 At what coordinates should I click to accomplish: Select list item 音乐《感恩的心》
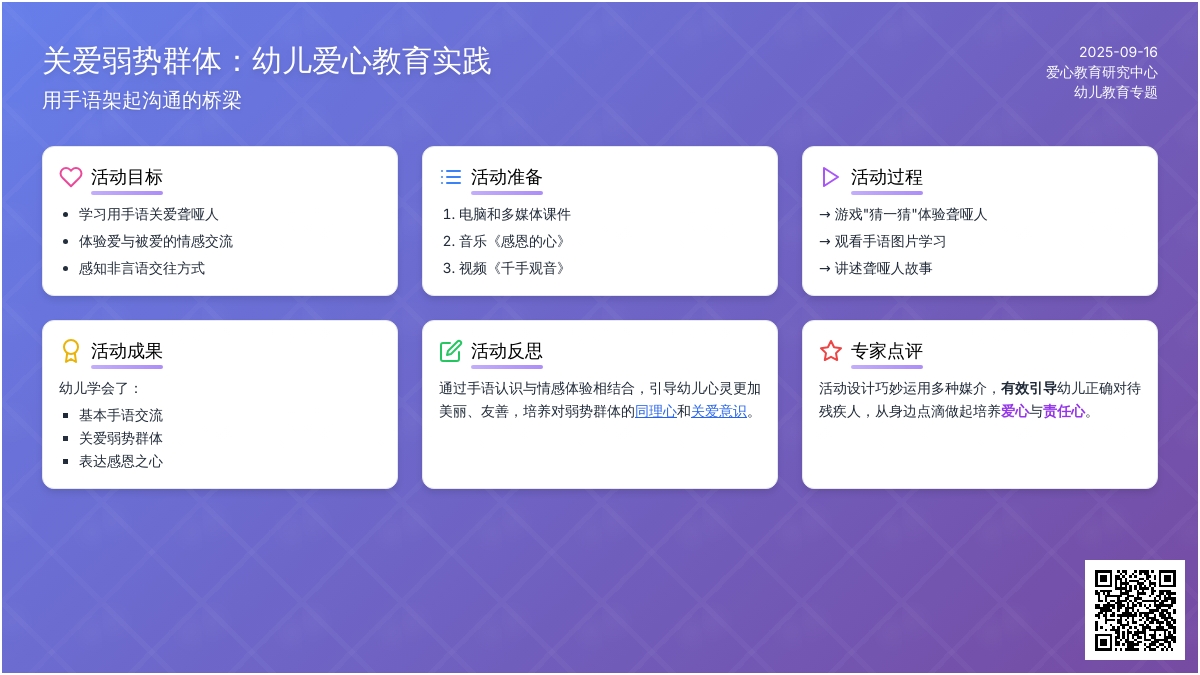[x=513, y=241]
